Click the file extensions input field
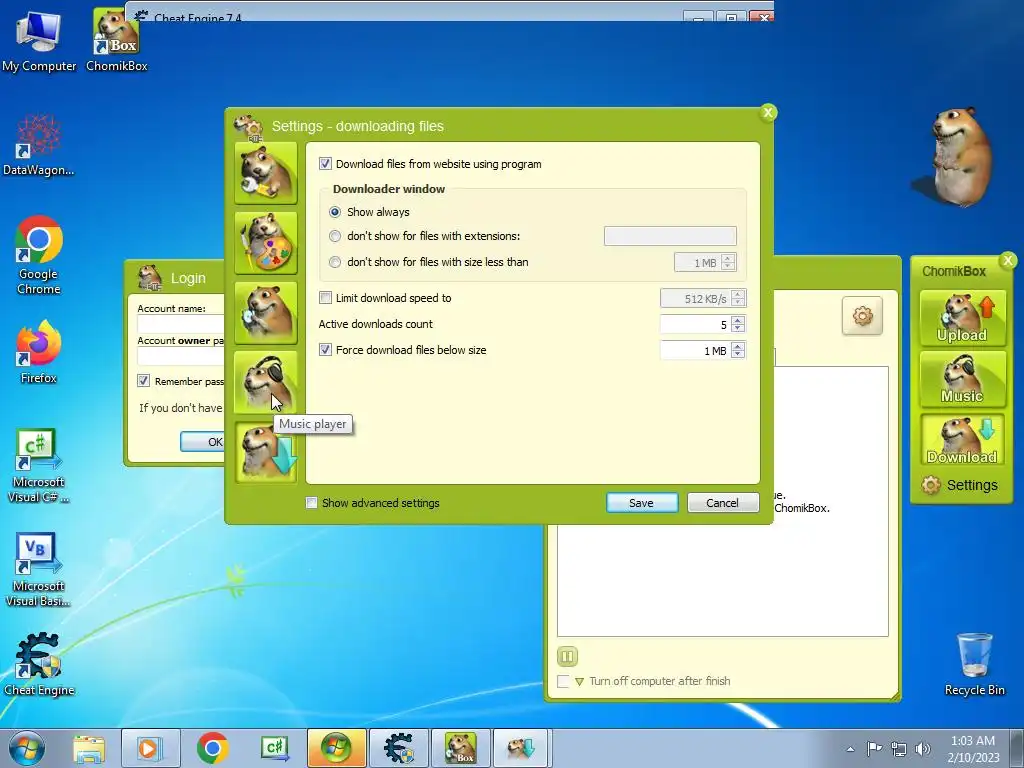 (670, 236)
